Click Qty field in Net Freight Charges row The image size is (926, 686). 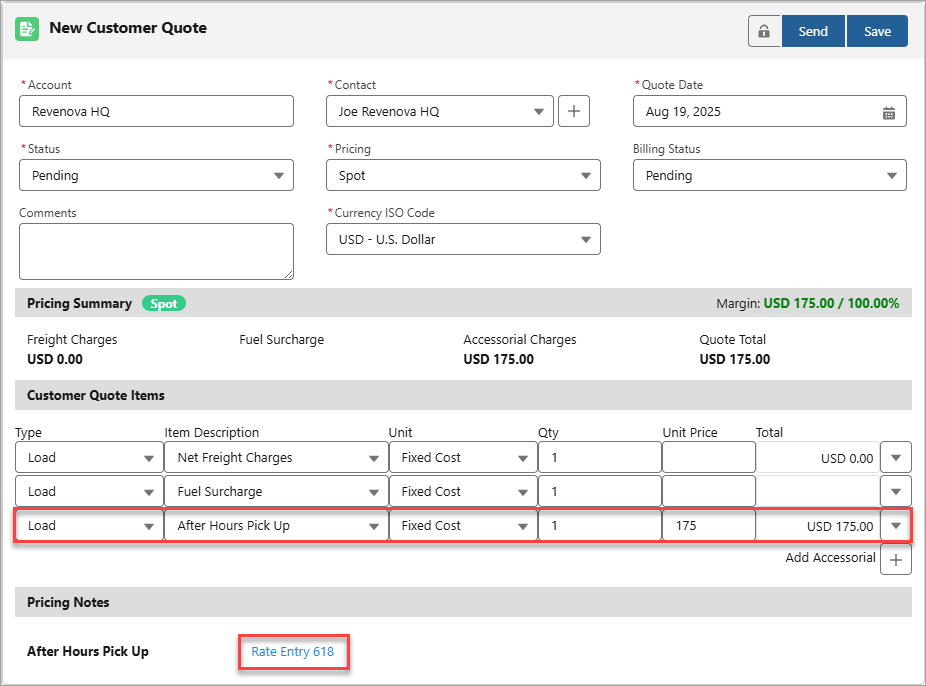tap(599, 458)
